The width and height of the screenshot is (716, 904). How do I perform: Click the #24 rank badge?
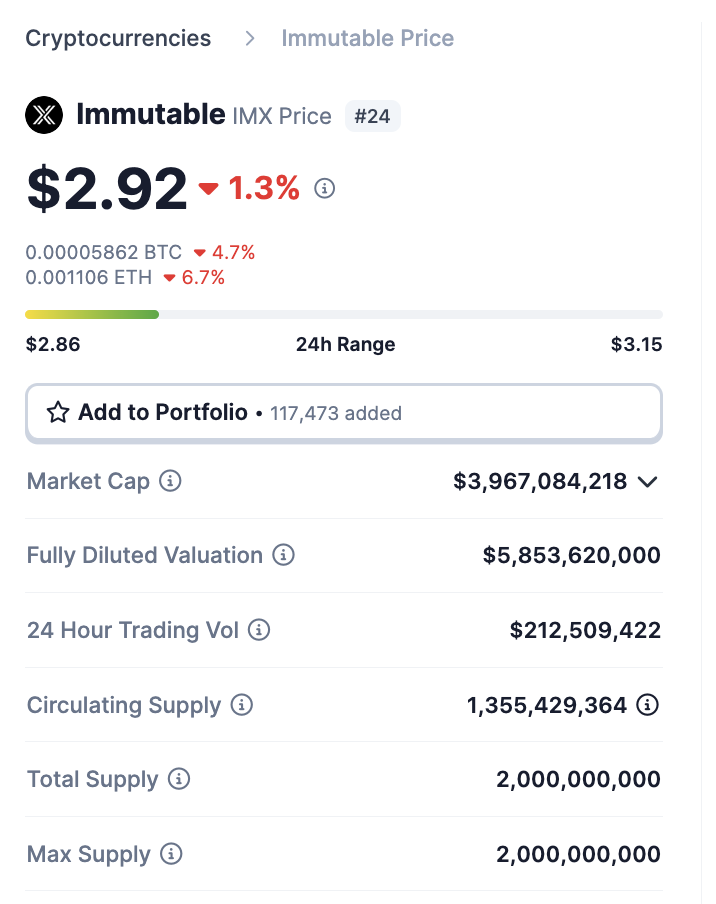click(372, 116)
